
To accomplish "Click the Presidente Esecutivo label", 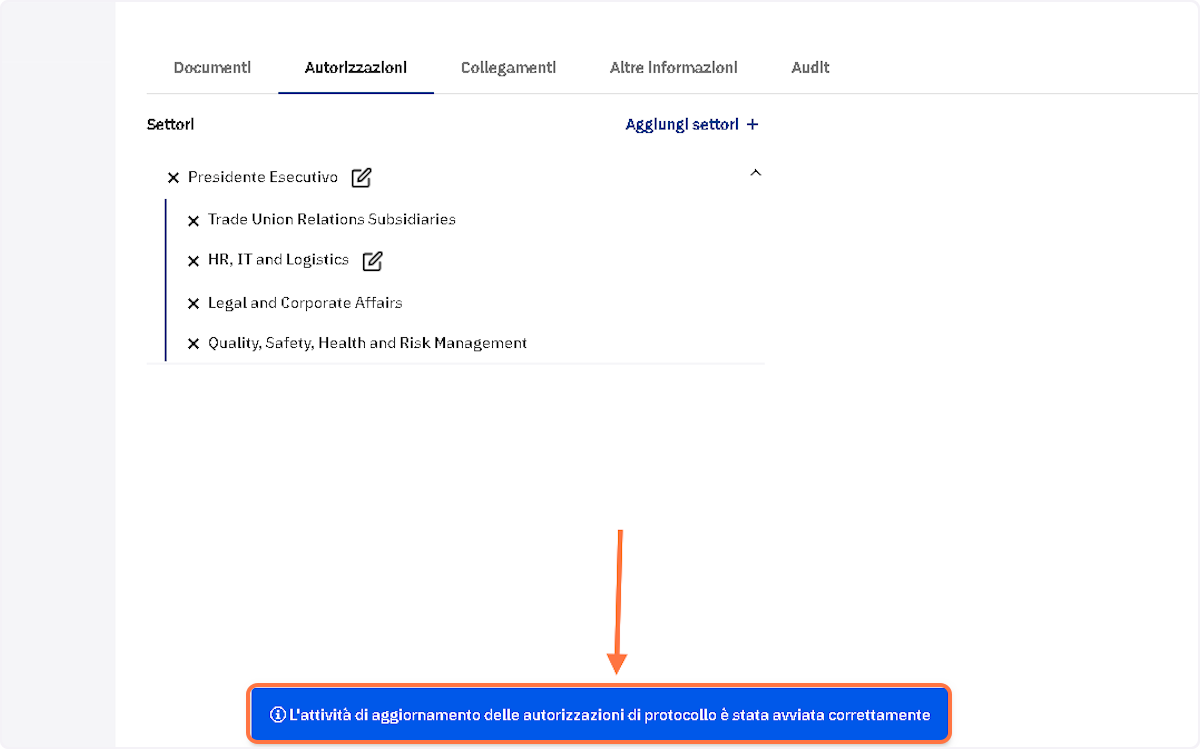I will click(263, 177).
